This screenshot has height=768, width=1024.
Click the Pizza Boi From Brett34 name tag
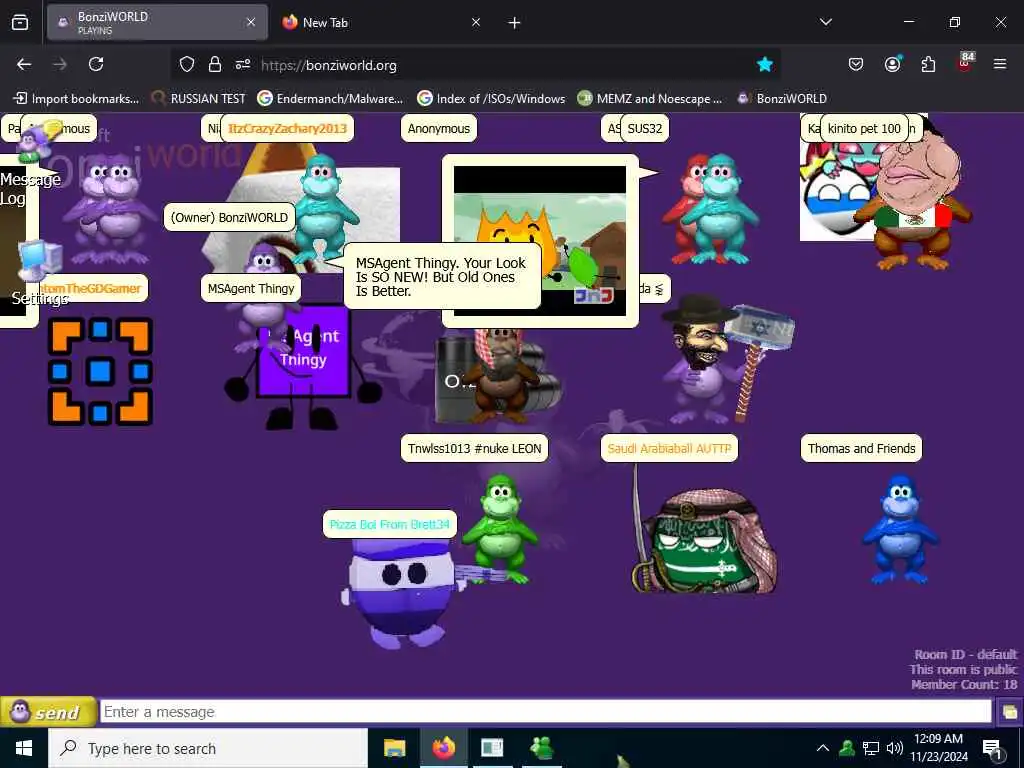tap(390, 524)
